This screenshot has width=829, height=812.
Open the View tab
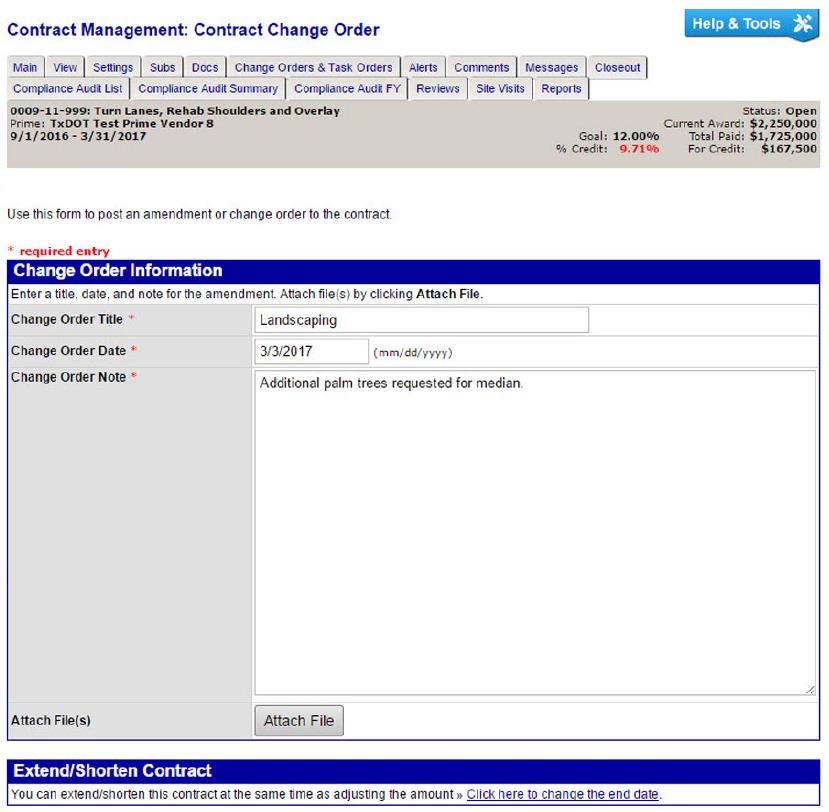pyautogui.click(x=65, y=68)
